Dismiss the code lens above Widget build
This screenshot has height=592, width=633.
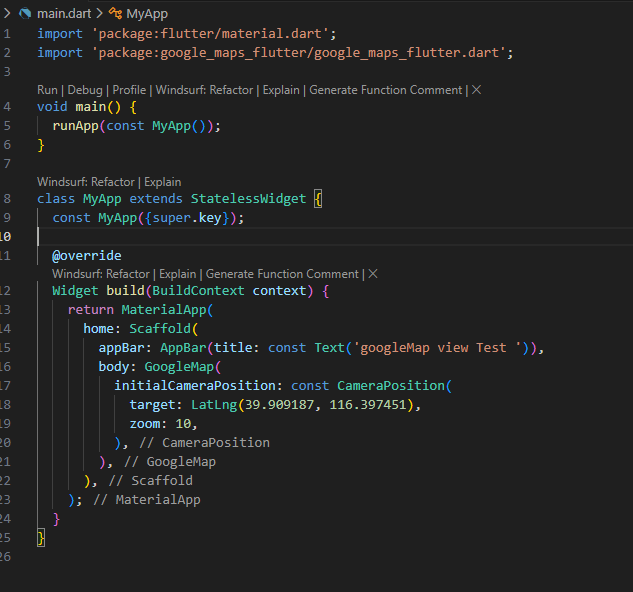pyautogui.click(x=372, y=274)
